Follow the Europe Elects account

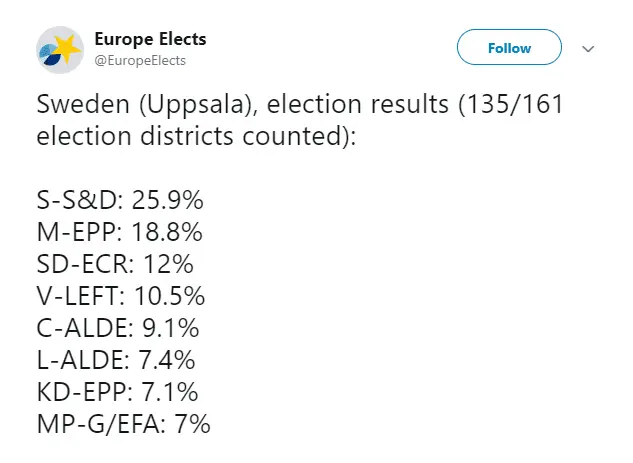pyautogui.click(x=509, y=48)
